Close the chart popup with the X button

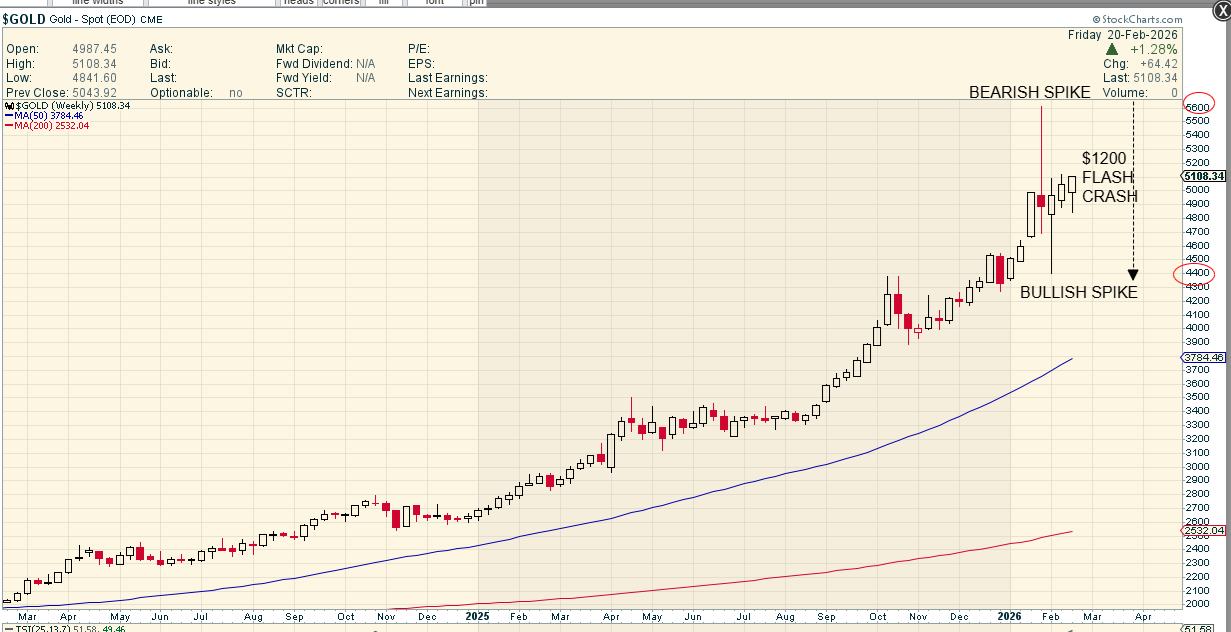(1219, 9)
